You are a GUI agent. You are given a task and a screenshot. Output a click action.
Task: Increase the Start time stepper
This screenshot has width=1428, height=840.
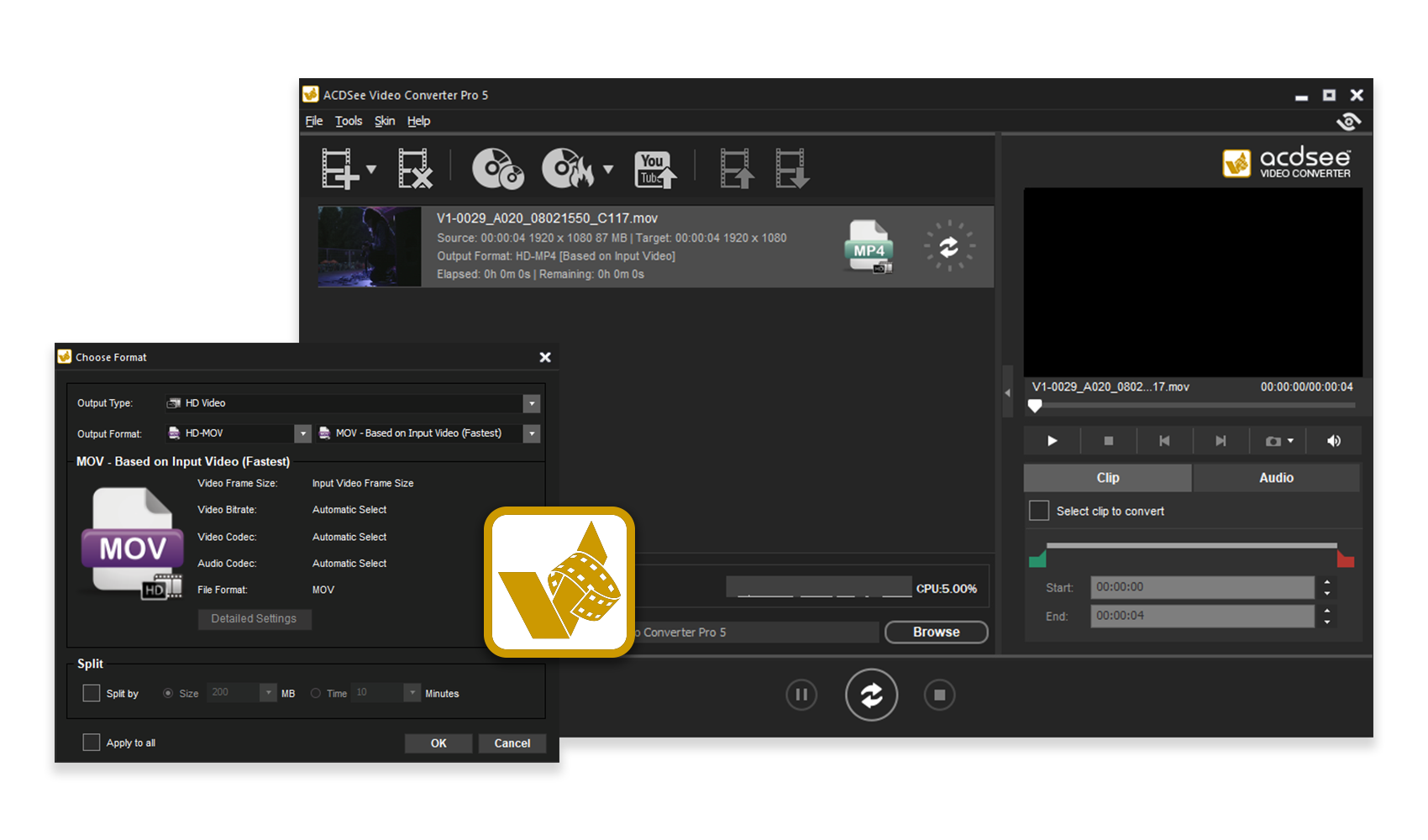1327,582
